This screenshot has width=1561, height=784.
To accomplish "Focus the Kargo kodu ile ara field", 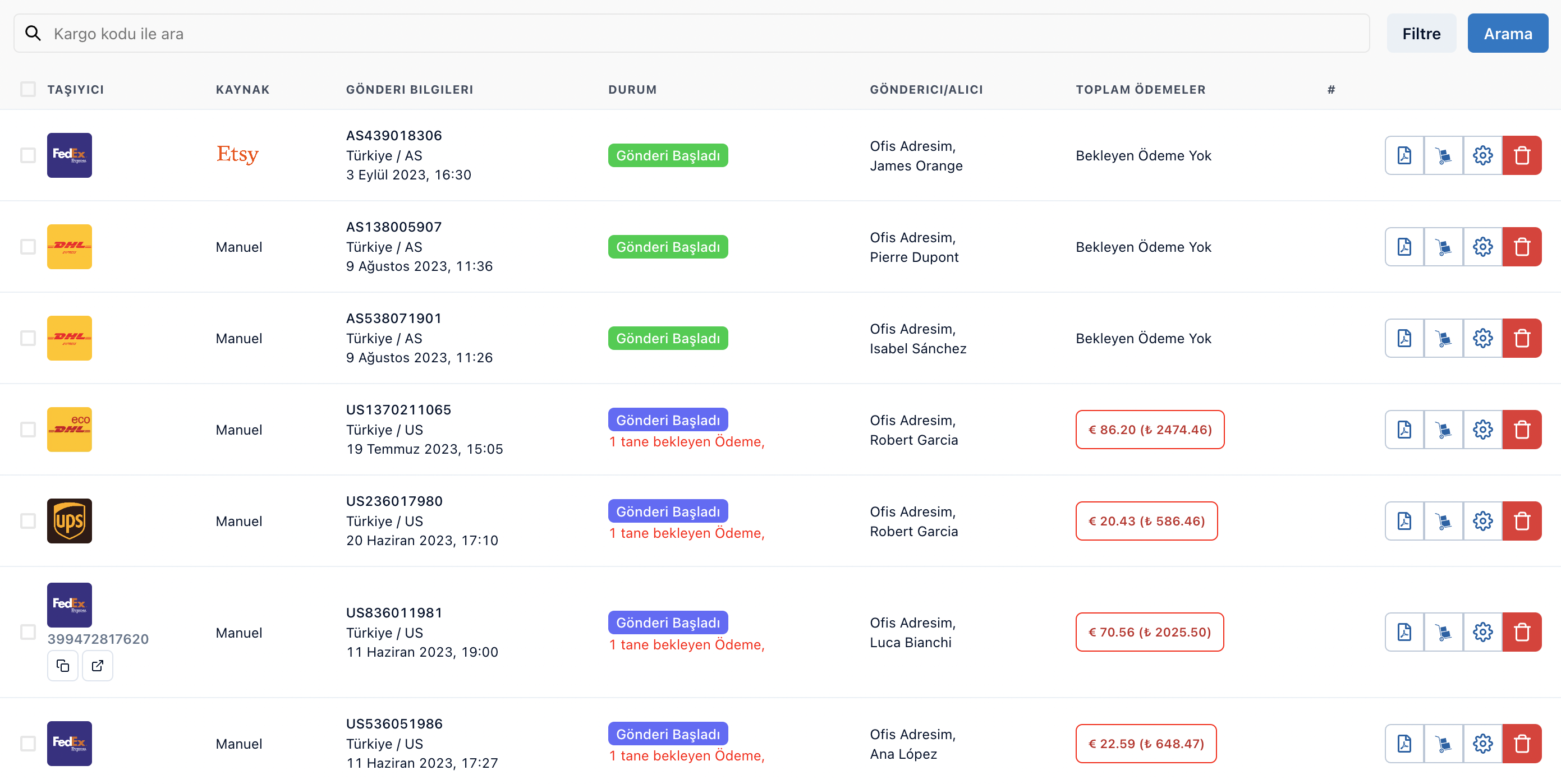I will (x=691, y=34).
